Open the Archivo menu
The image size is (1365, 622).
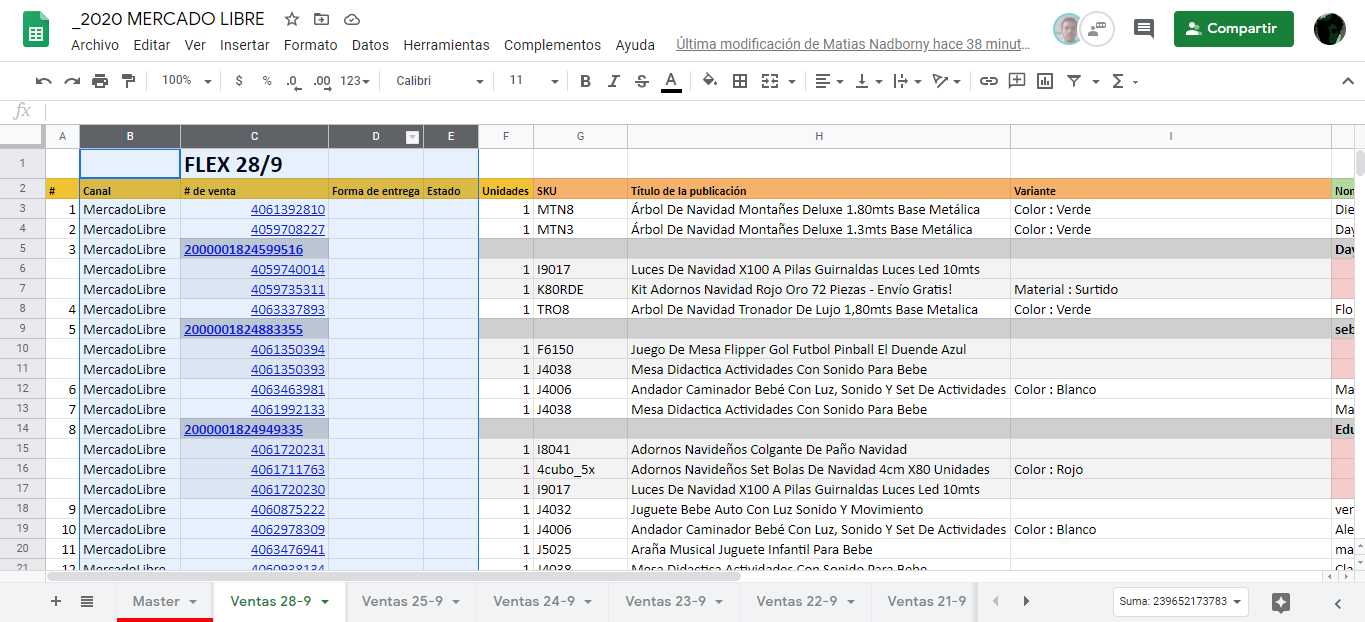95,45
